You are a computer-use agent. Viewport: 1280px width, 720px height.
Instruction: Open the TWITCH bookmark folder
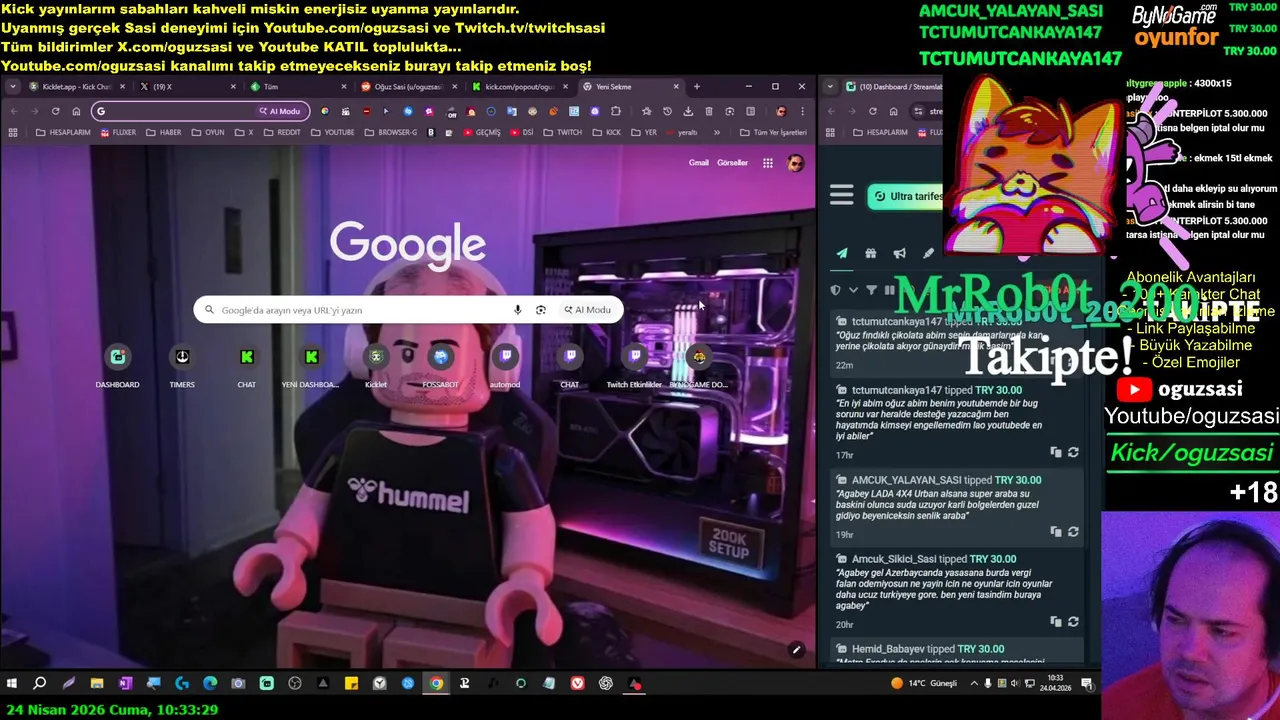click(563, 132)
